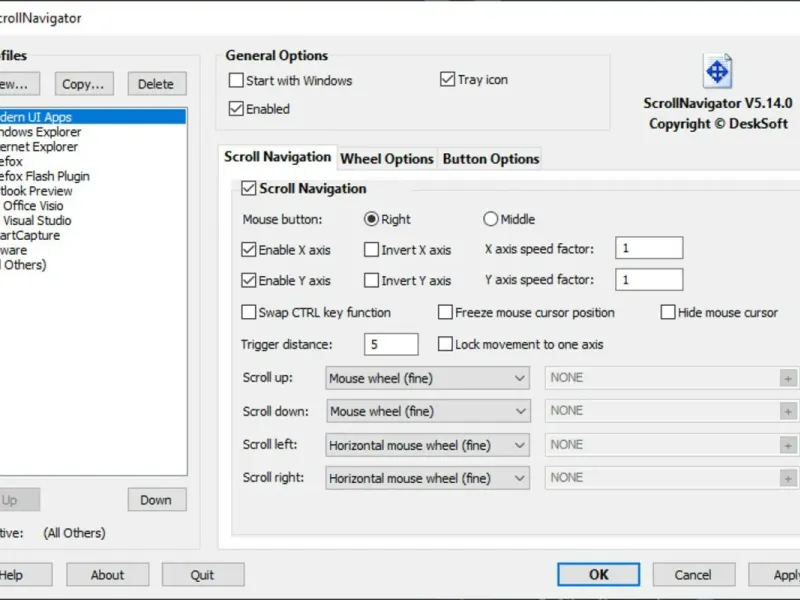Switch to Button Options tab
The height and width of the screenshot is (600, 800).
point(491,159)
